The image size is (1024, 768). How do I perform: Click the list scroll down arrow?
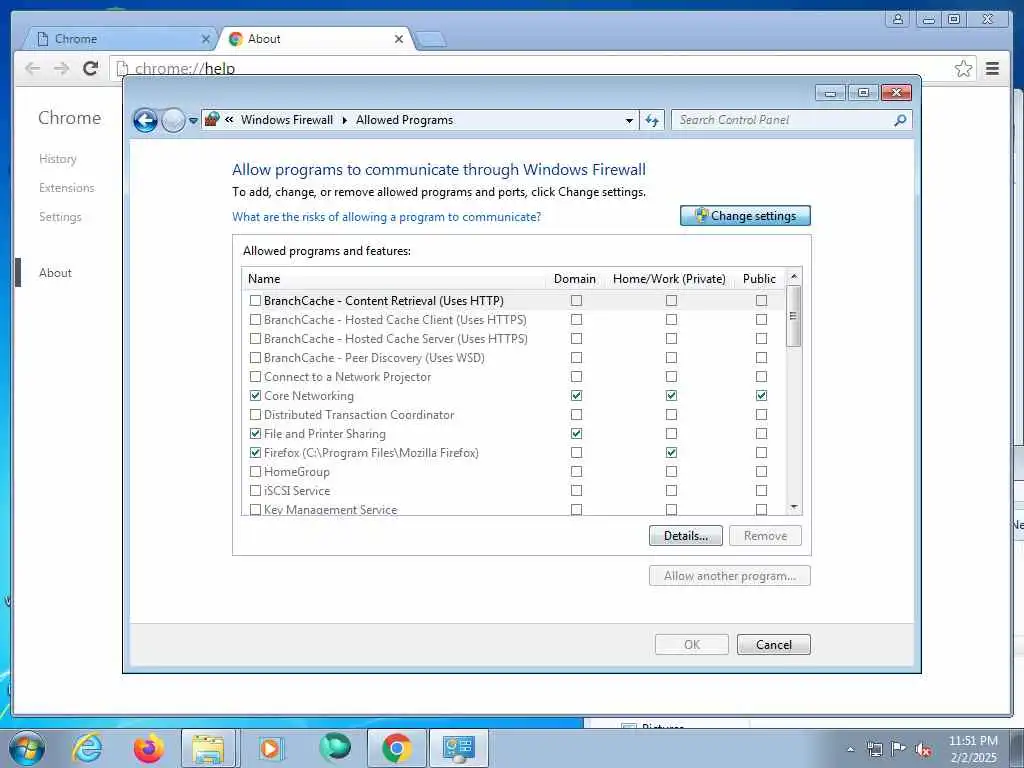pos(794,507)
